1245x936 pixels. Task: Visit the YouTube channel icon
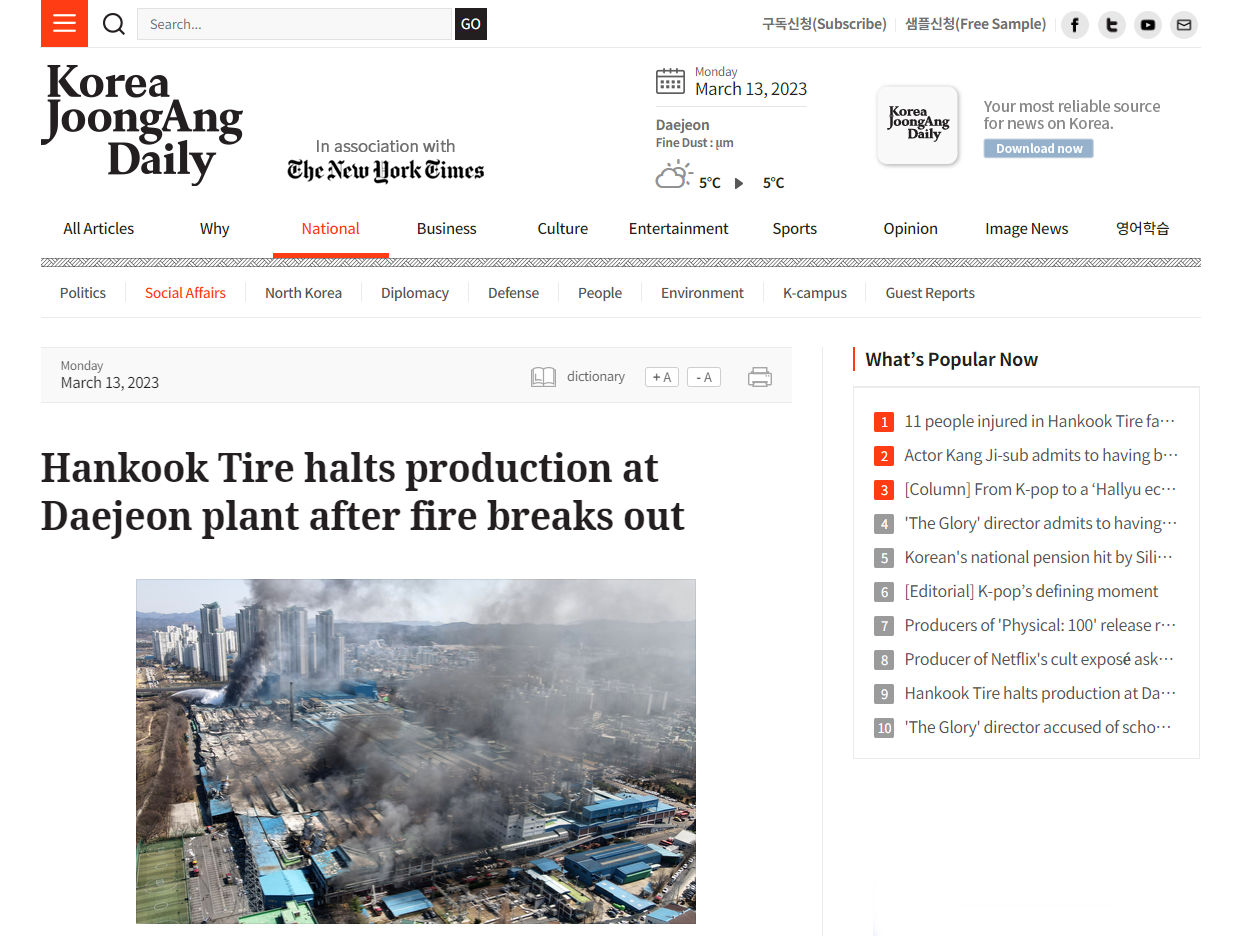pos(1148,25)
